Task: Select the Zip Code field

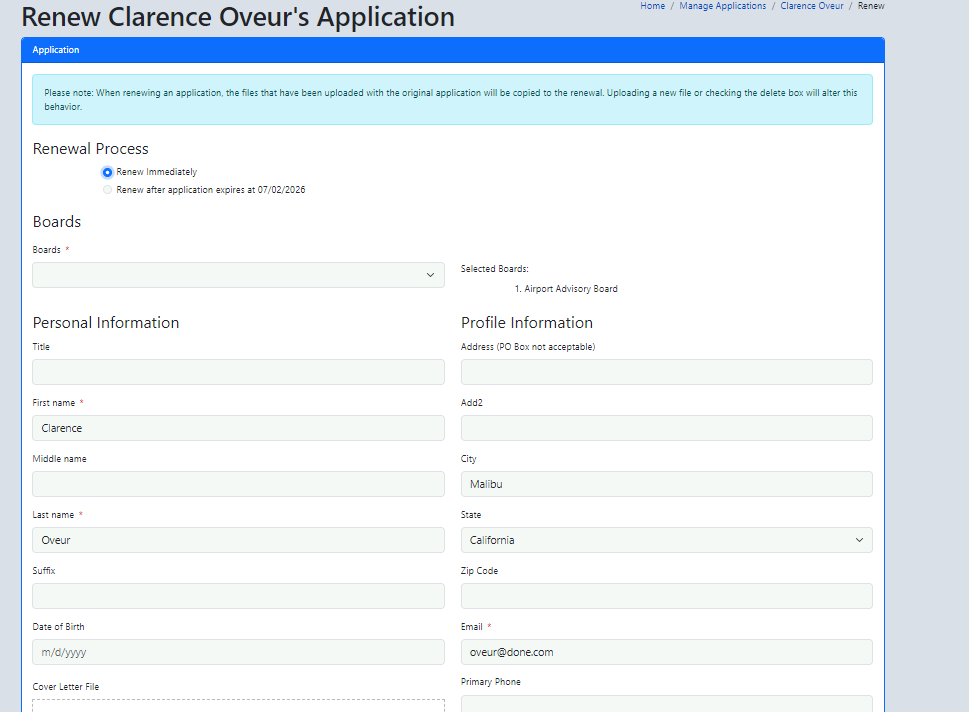Action: tap(666, 596)
